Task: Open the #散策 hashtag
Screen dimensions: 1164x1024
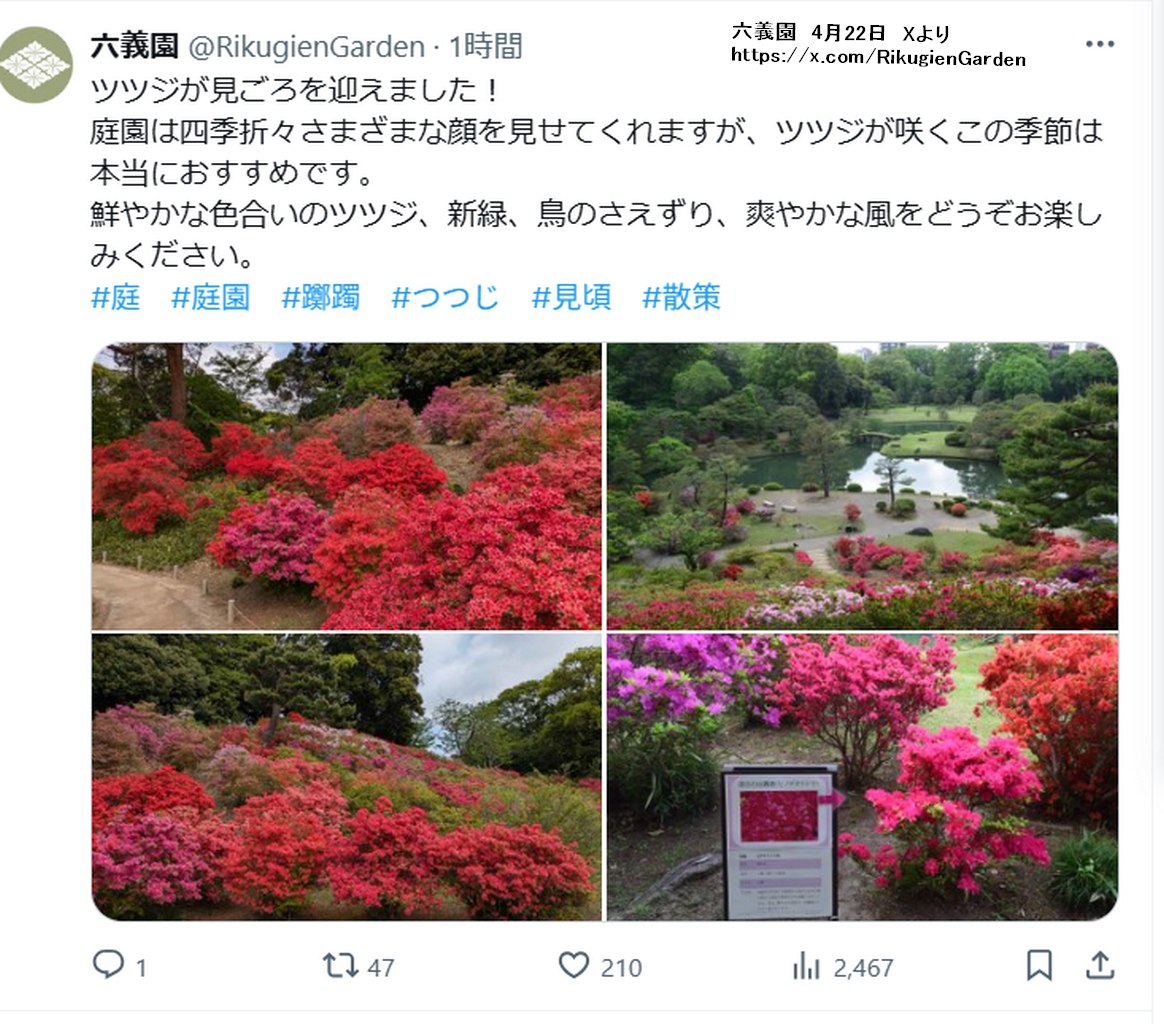Action: [681, 297]
